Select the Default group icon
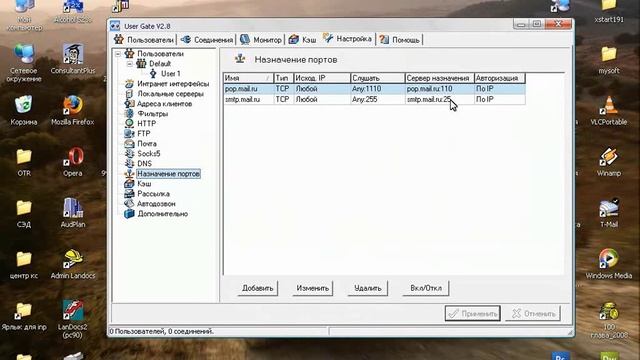 point(141,63)
